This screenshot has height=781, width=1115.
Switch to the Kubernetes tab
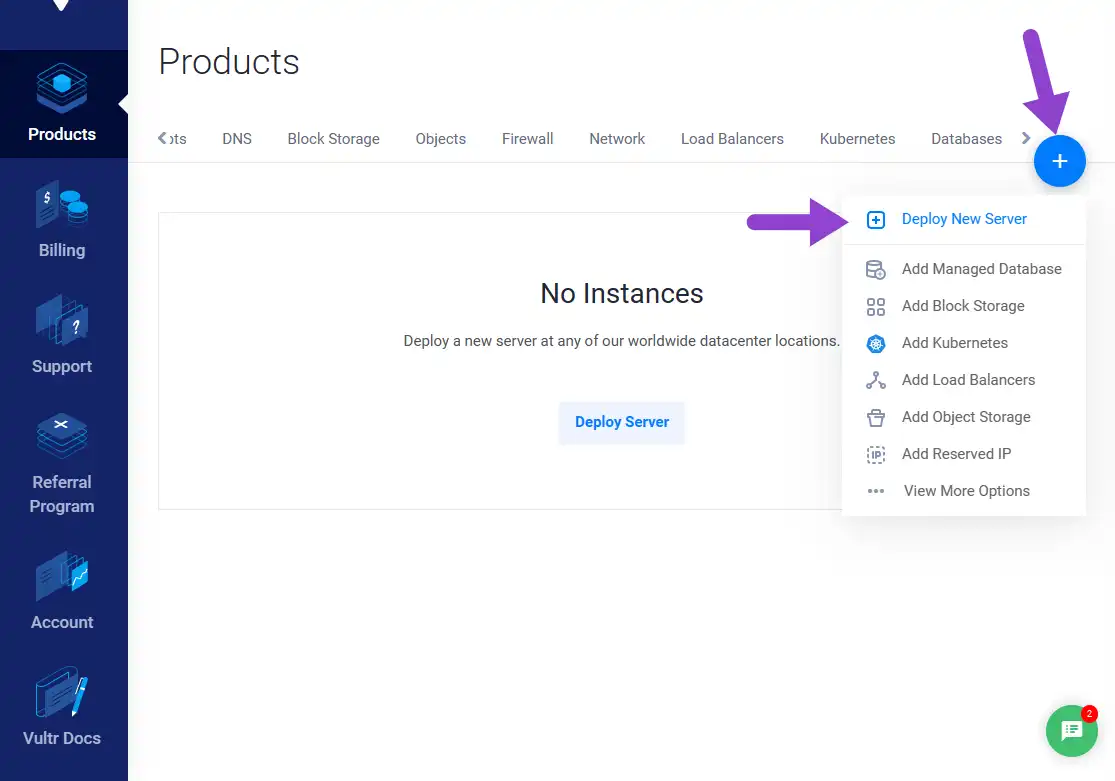[858, 139]
